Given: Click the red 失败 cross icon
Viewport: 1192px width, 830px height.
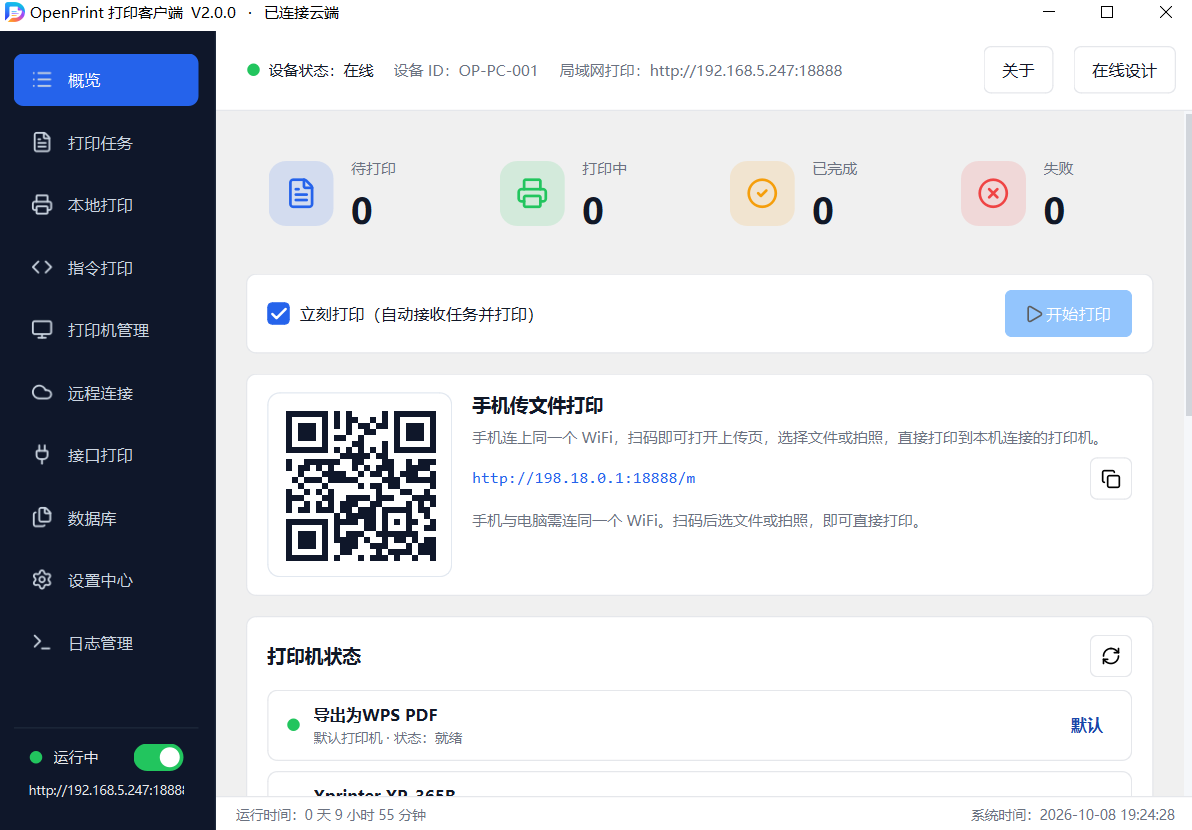Looking at the screenshot, I should [993, 193].
